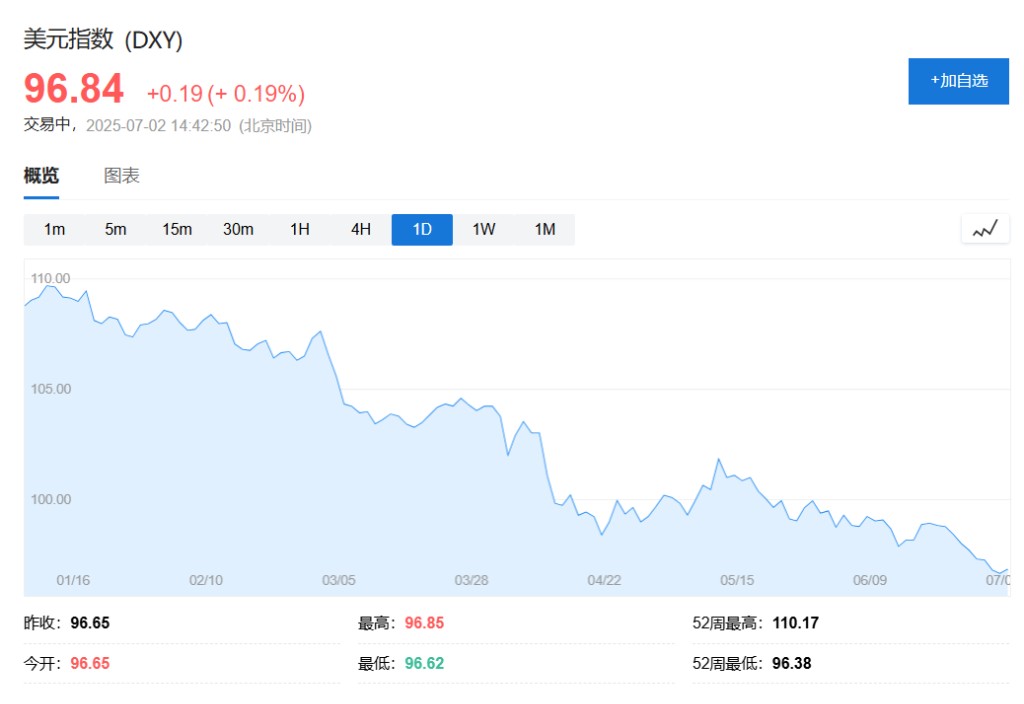Click the 52周最高 value 110.17
This screenshot has width=1024, height=704.
pyautogui.click(x=795, y=623)
